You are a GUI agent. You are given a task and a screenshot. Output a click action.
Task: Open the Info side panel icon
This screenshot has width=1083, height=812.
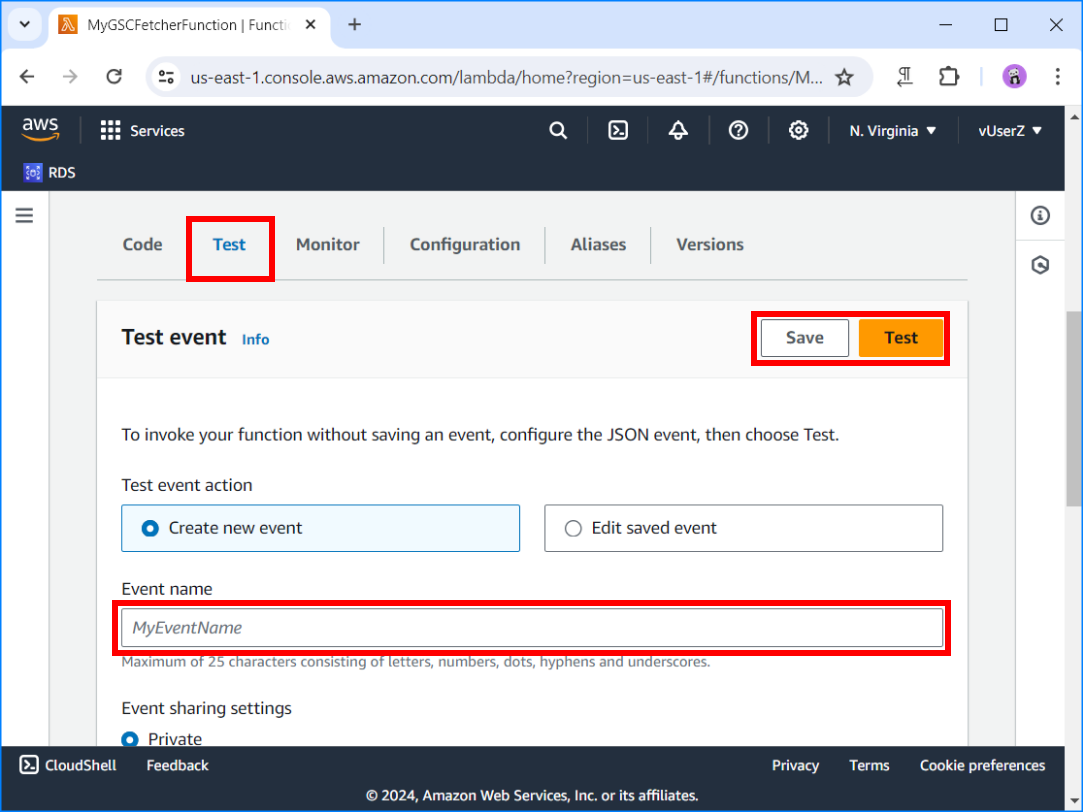click(x=1040, y=215)
